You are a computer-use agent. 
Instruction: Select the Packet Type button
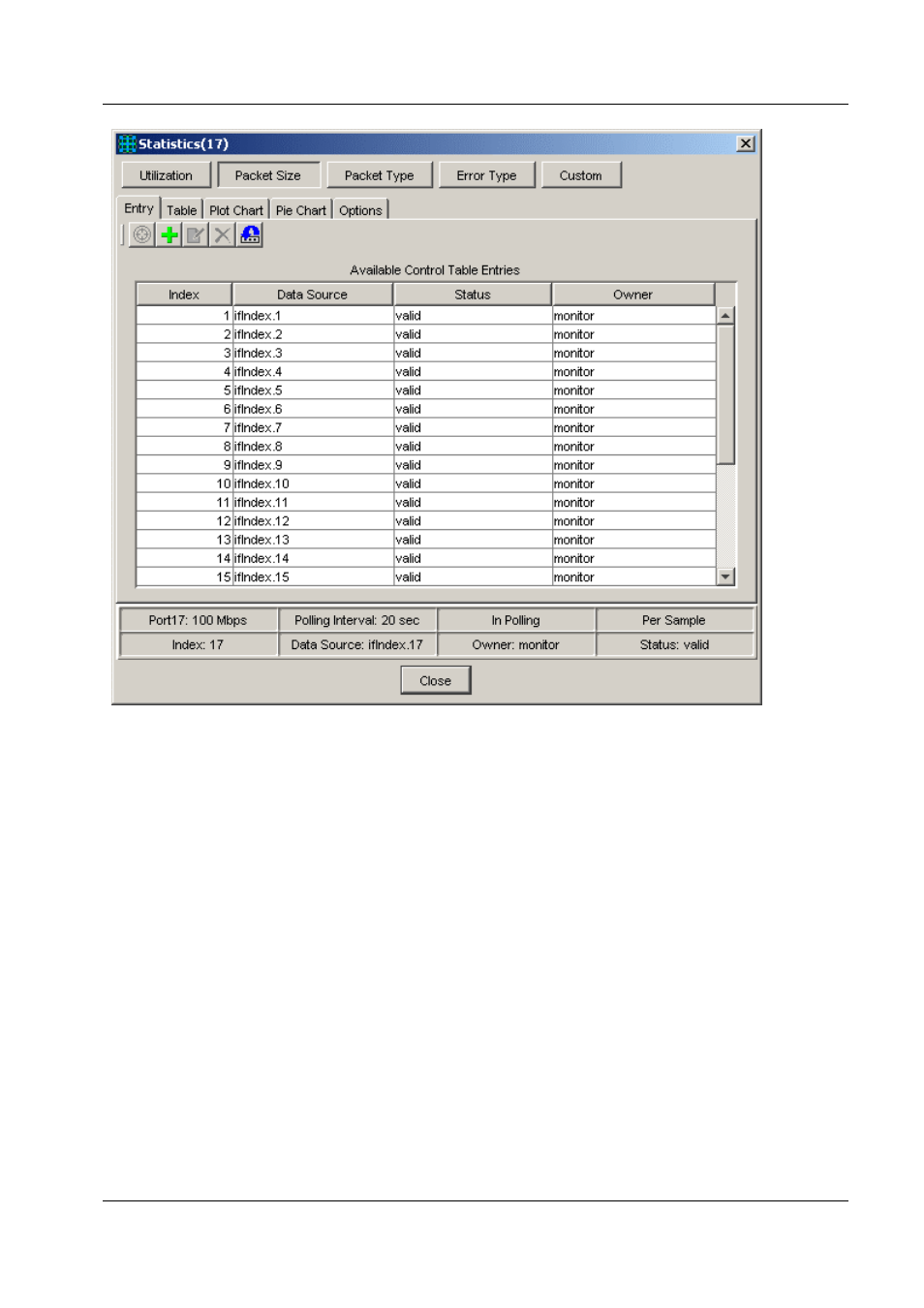tap(380, 175)
